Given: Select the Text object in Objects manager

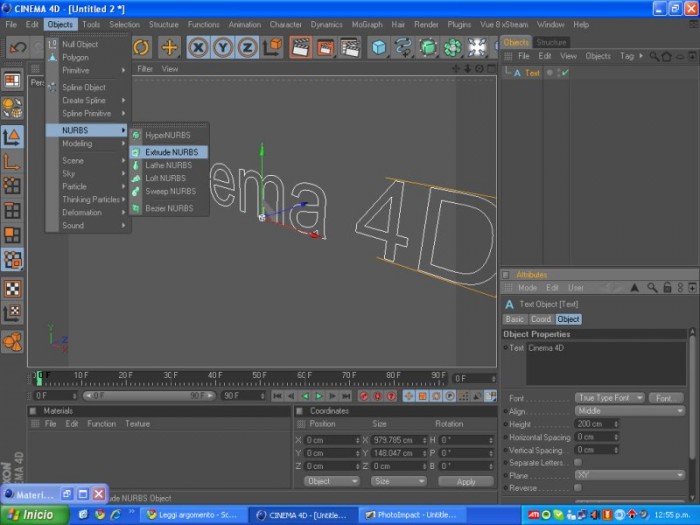Looking at the screenshot, I should tap(532, 73).
